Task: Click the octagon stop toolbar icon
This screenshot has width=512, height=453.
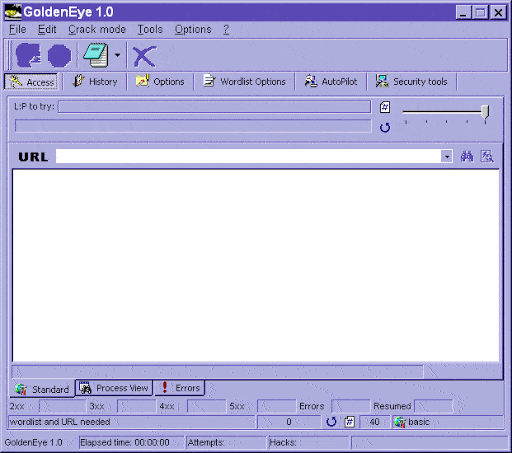Action: [x=59, y=56]
